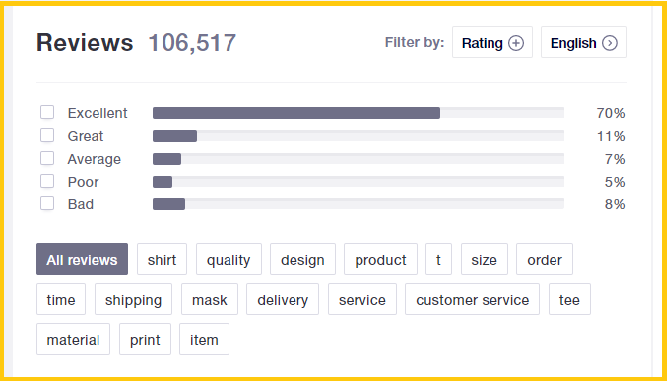Select the Poor rating checkbox

point(47,182)
